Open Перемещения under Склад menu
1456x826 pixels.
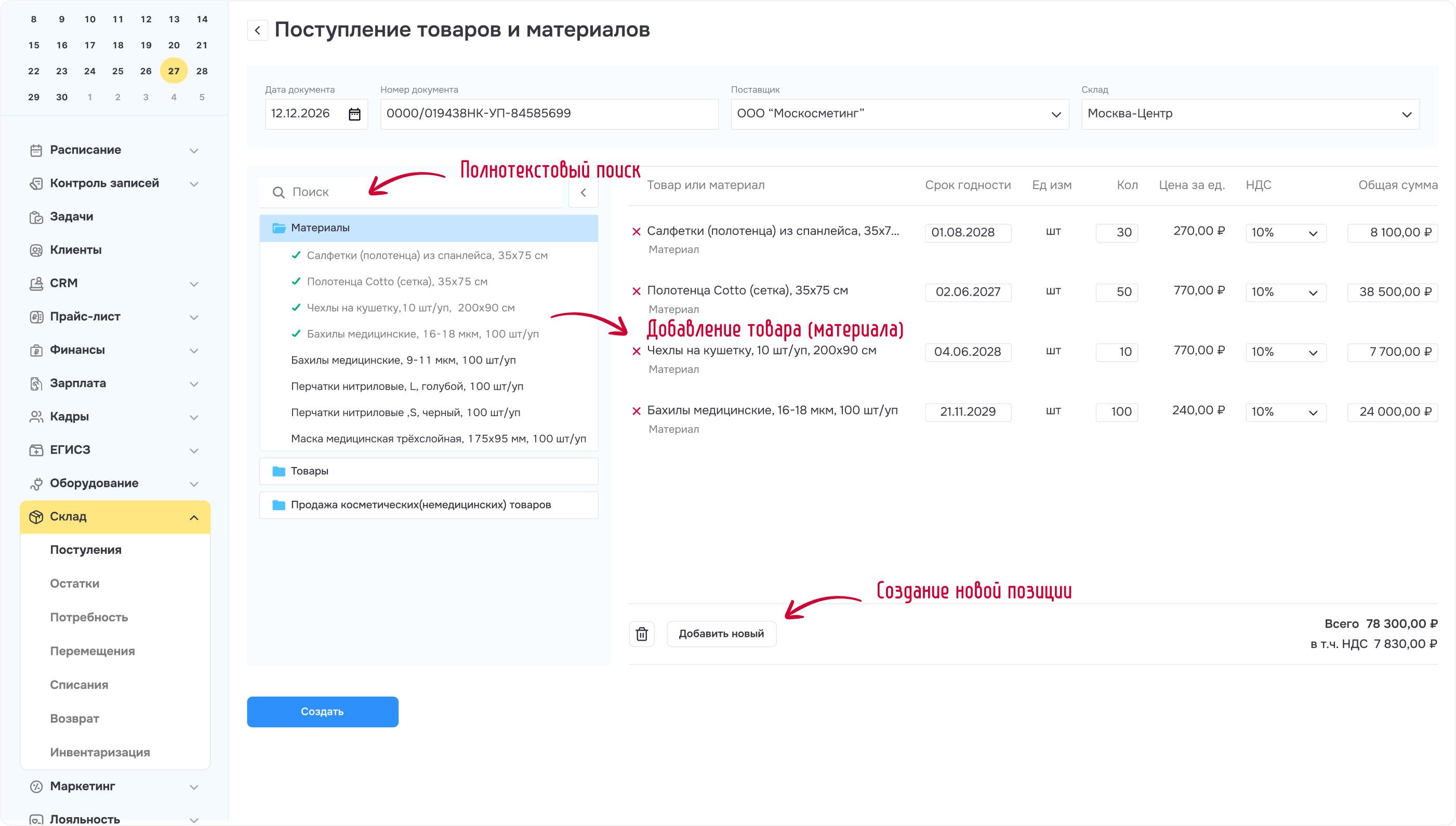pyautogui.click(x=92, y=651)
